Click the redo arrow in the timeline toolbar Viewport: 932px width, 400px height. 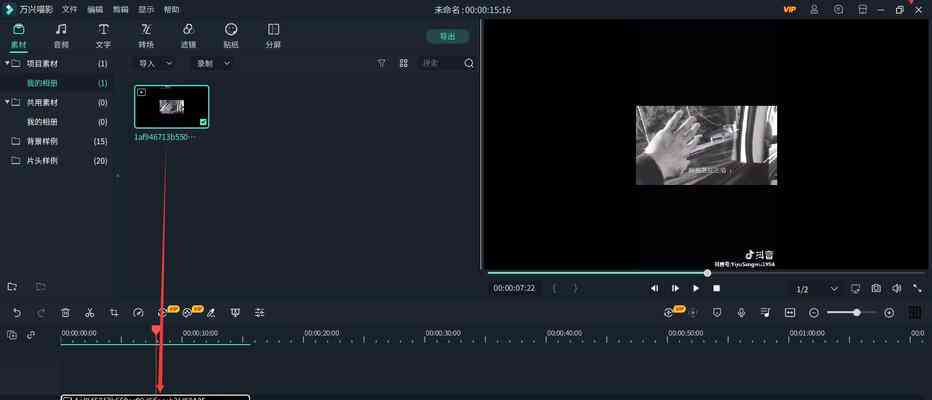coord(41,313)
